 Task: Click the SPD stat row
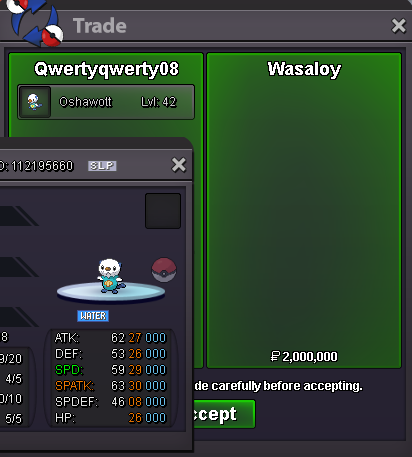[x=110, y=370]
